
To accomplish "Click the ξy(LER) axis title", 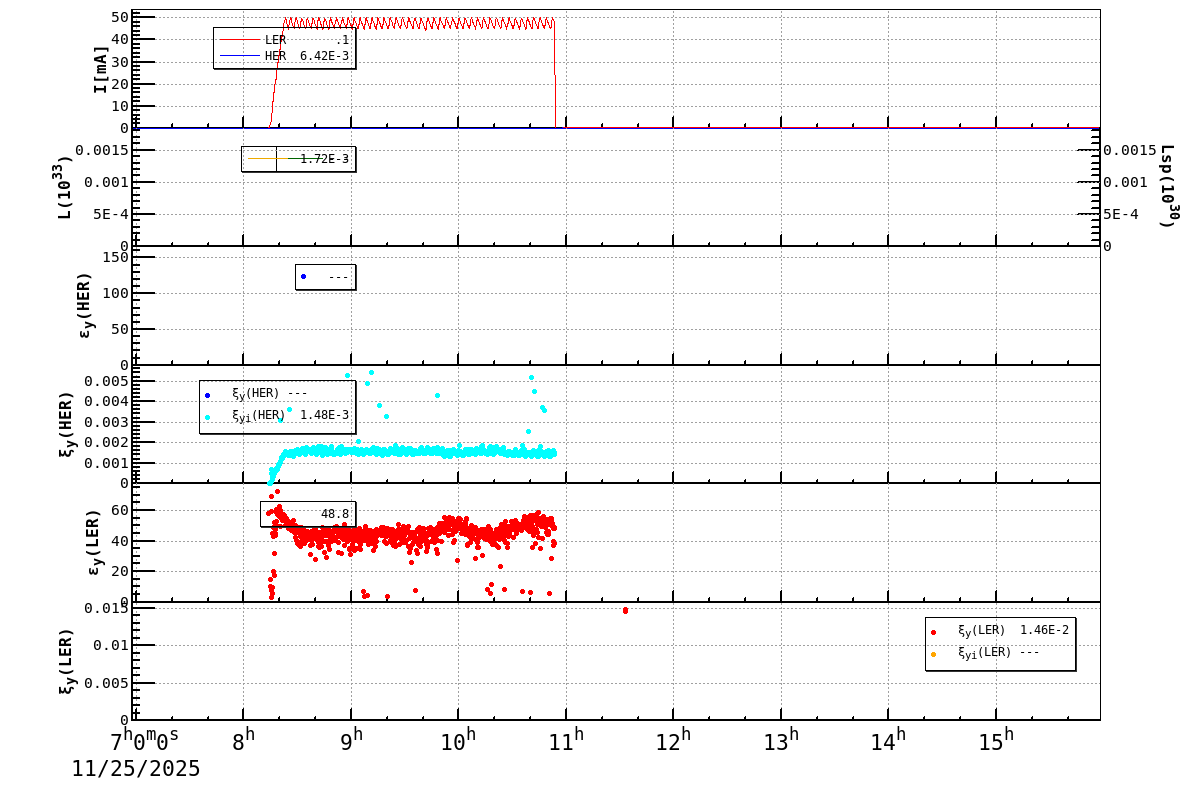I will (68, 661).
